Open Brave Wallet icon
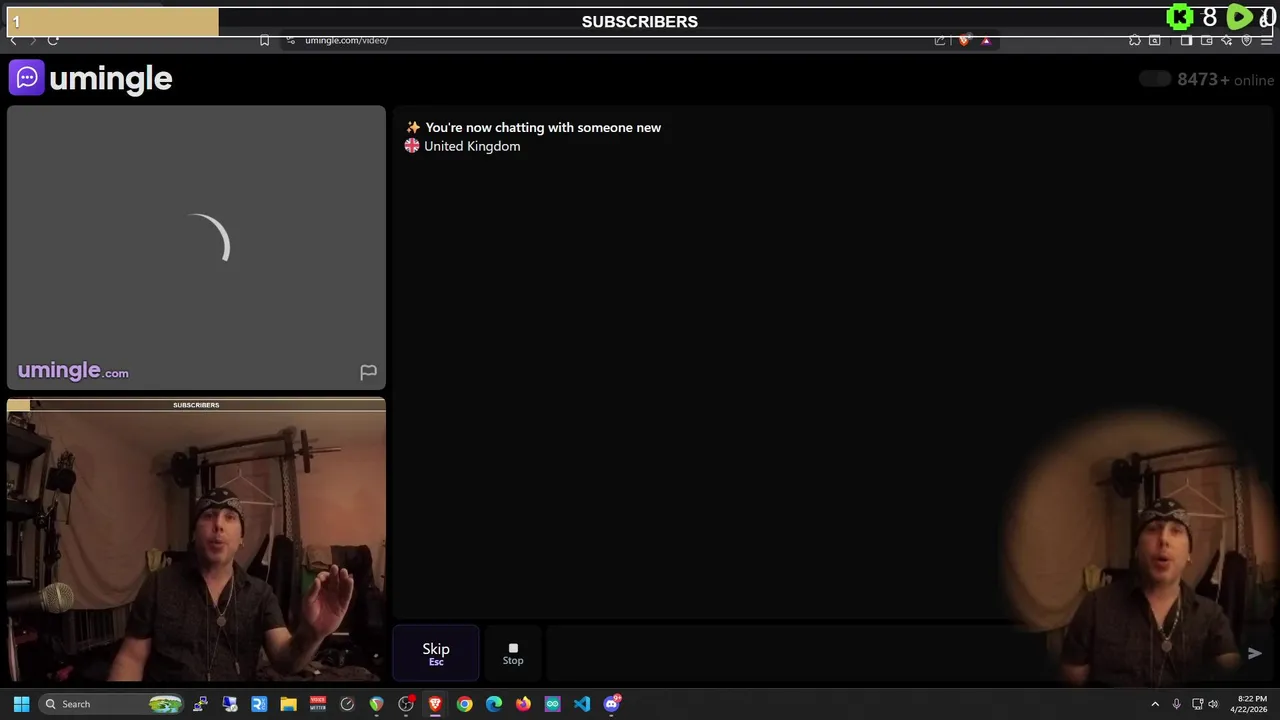Screen dimensions: 1280x720 (x=1207, y=40)
